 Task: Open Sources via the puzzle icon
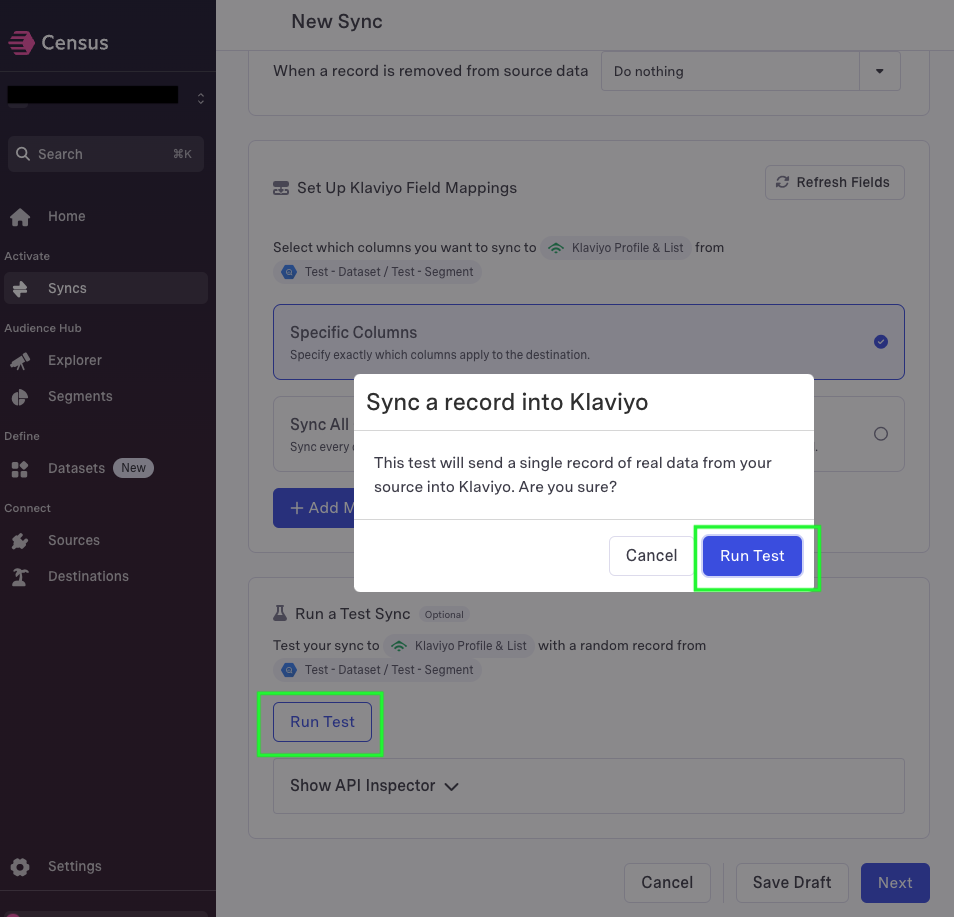pyautogui.click(x=20, y=540)
